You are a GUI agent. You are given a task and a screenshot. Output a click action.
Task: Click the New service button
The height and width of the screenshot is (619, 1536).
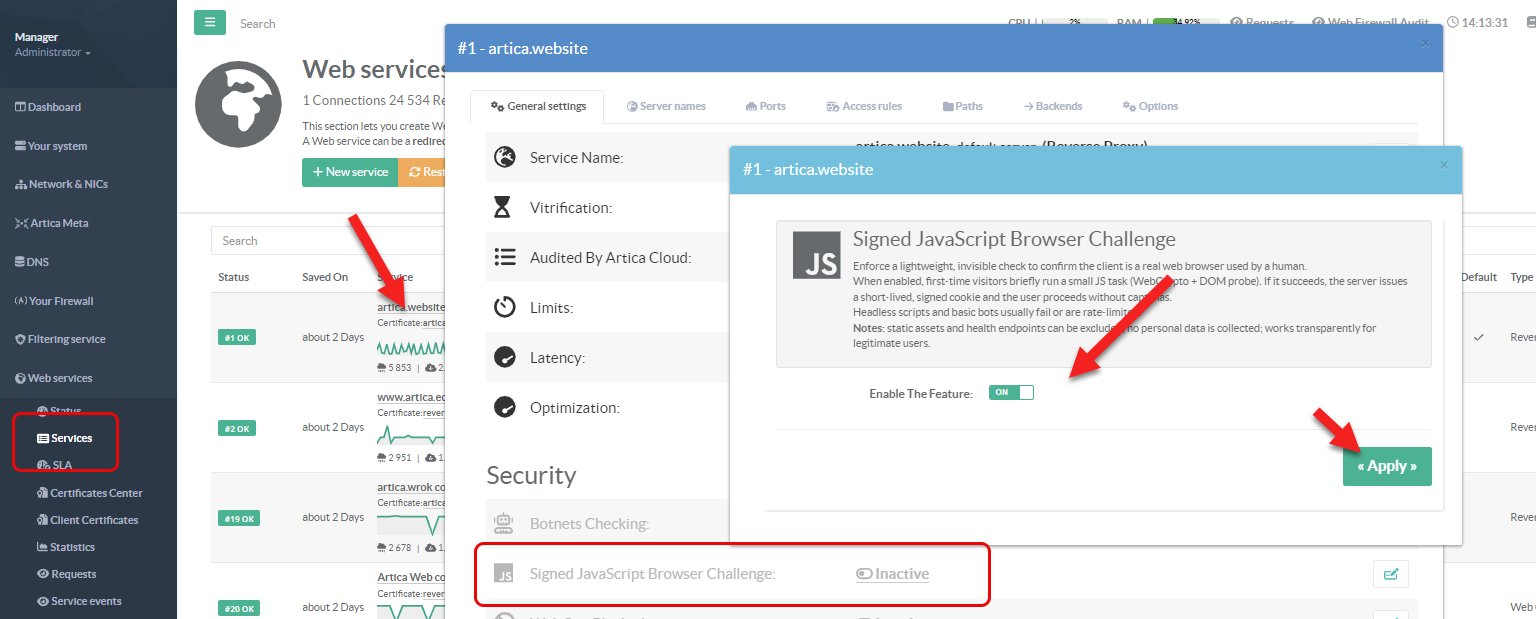[350, 172]
